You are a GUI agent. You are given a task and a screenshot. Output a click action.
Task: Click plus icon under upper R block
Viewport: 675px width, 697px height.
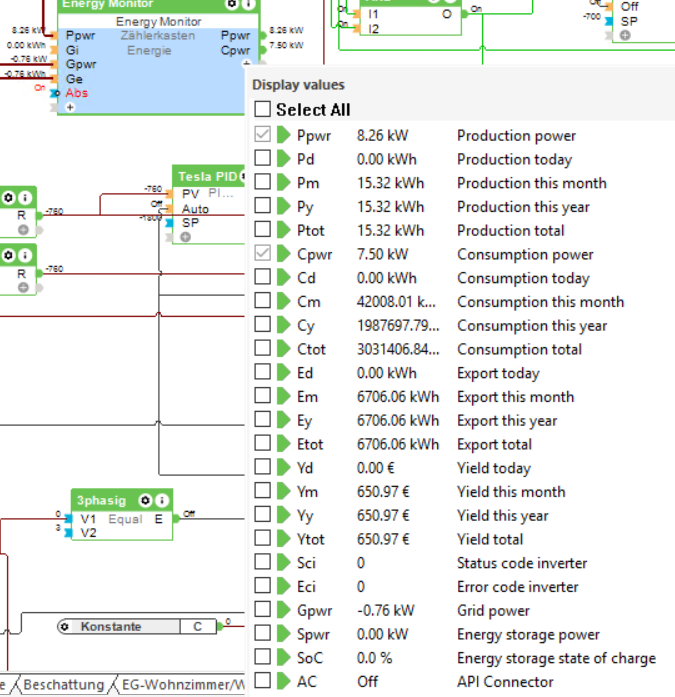pyautogui.click(x=23, y=230)
